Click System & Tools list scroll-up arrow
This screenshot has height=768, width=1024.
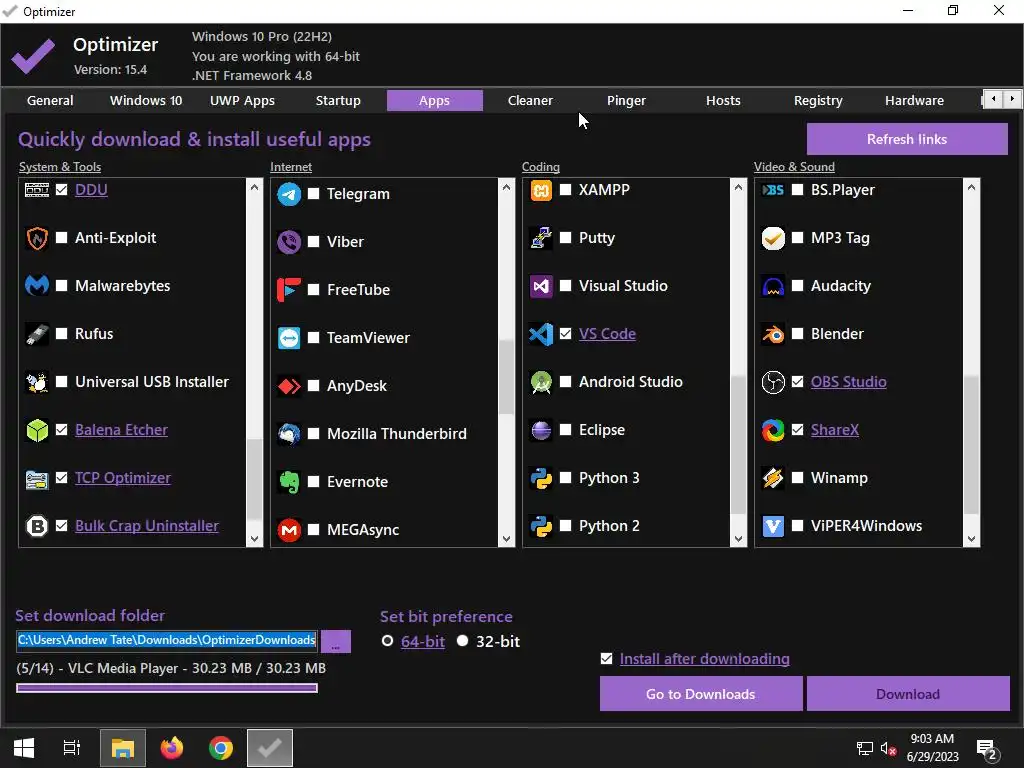(254, 187)
